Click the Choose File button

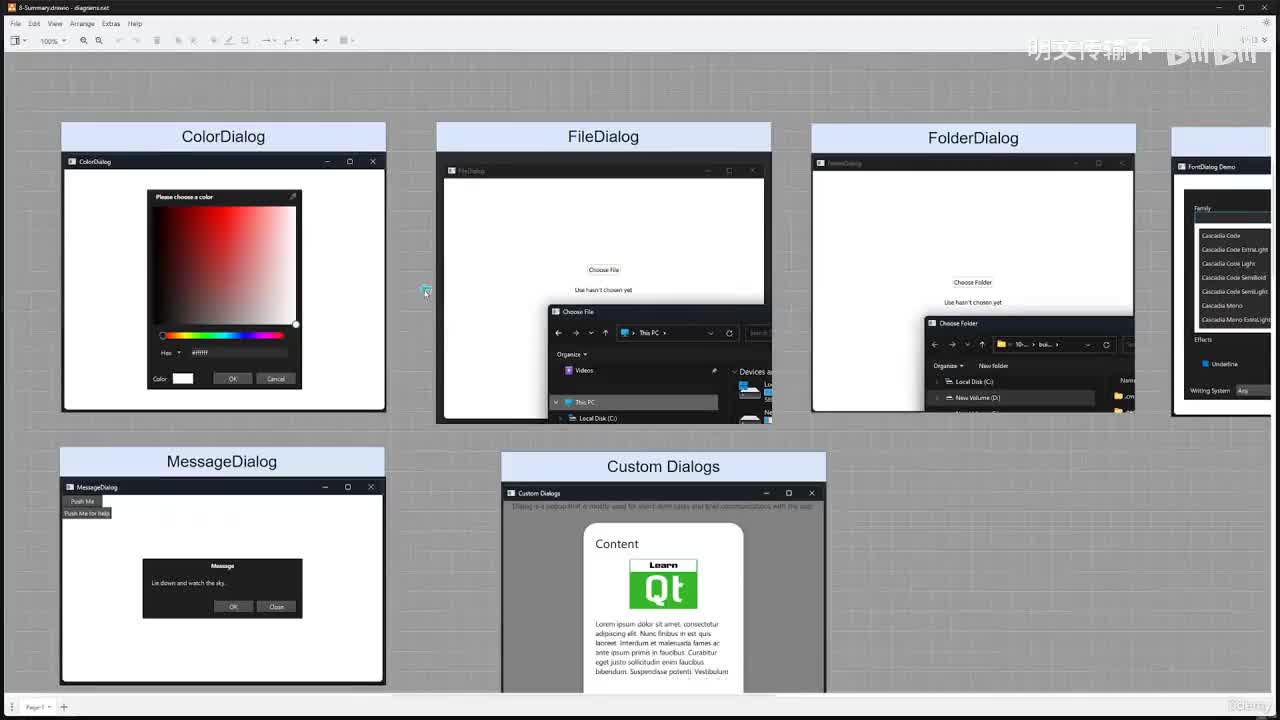[604, 270]
